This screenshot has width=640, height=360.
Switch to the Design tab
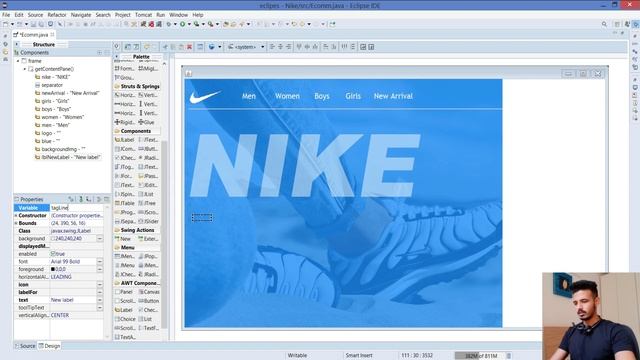(x=49, y=346)
